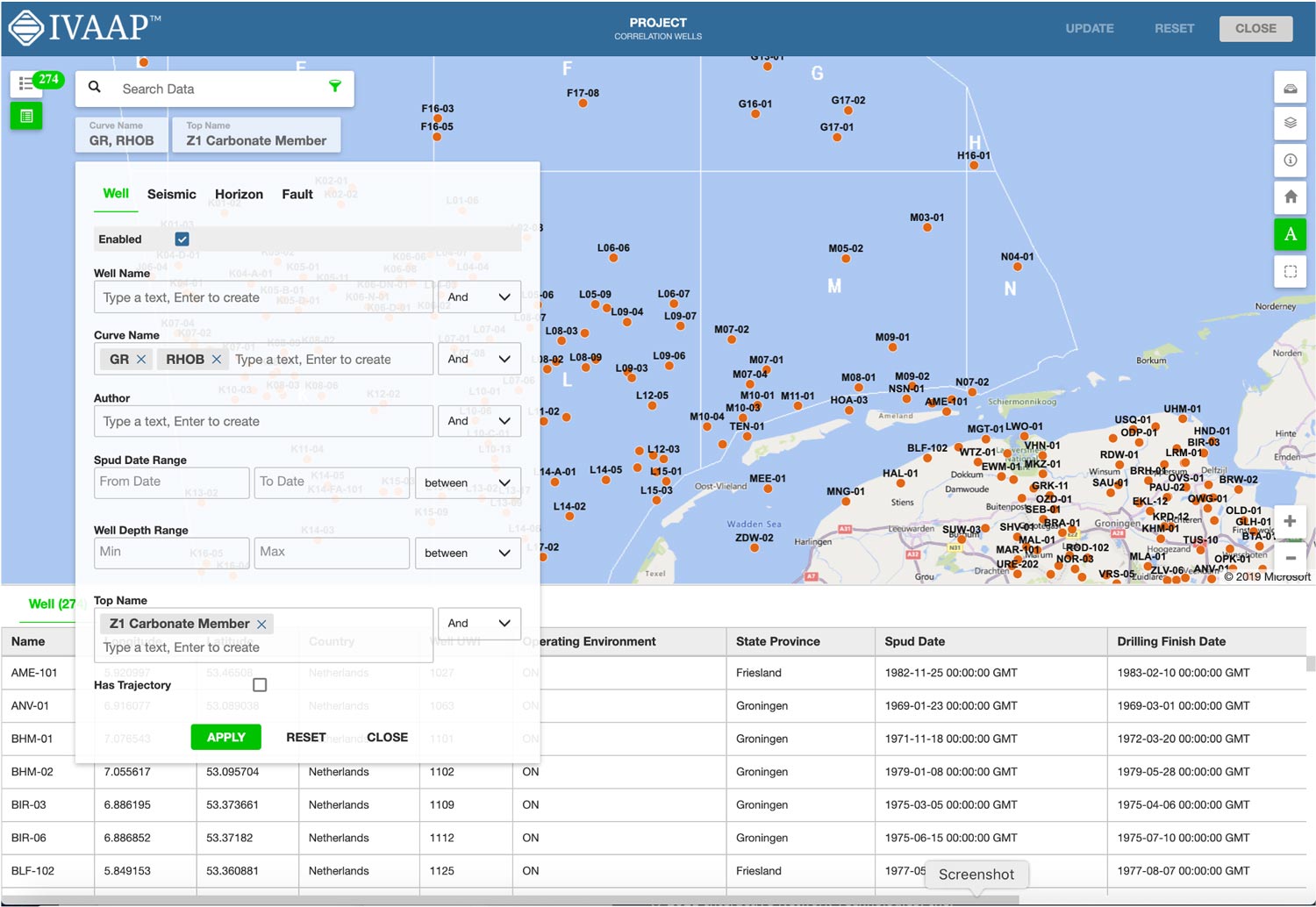The image size is (1316, 907).
Task: Check the Has Trajectory checkbox
Action: pos(260,684)
